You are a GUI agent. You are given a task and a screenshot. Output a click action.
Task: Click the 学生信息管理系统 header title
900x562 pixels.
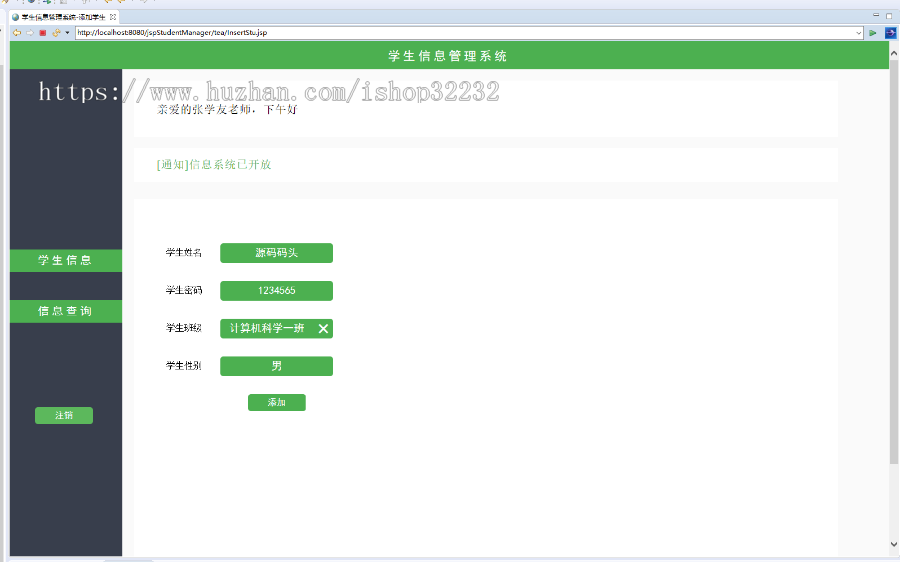tap(448, 56)
